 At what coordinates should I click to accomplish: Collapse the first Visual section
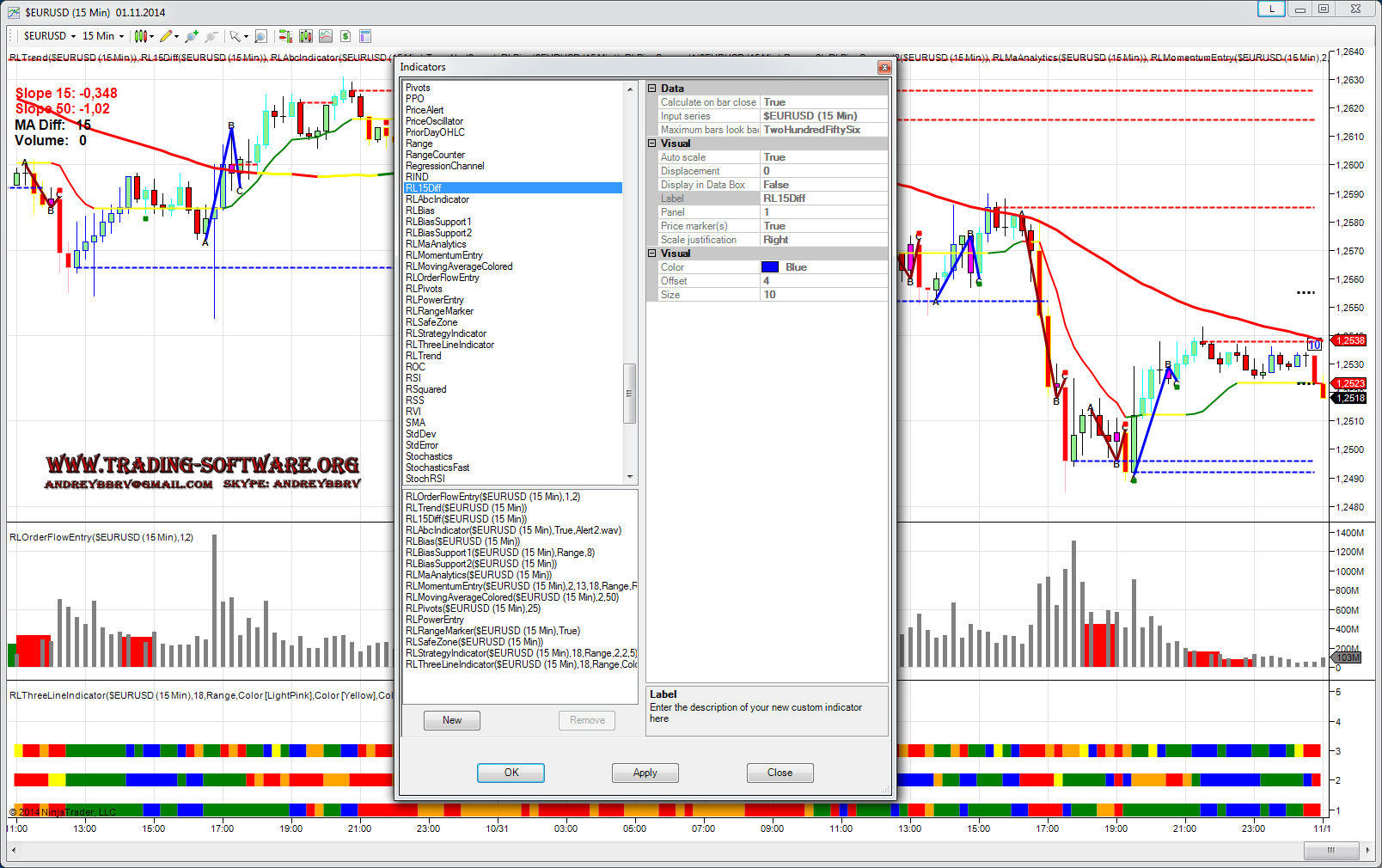(652, 144)
